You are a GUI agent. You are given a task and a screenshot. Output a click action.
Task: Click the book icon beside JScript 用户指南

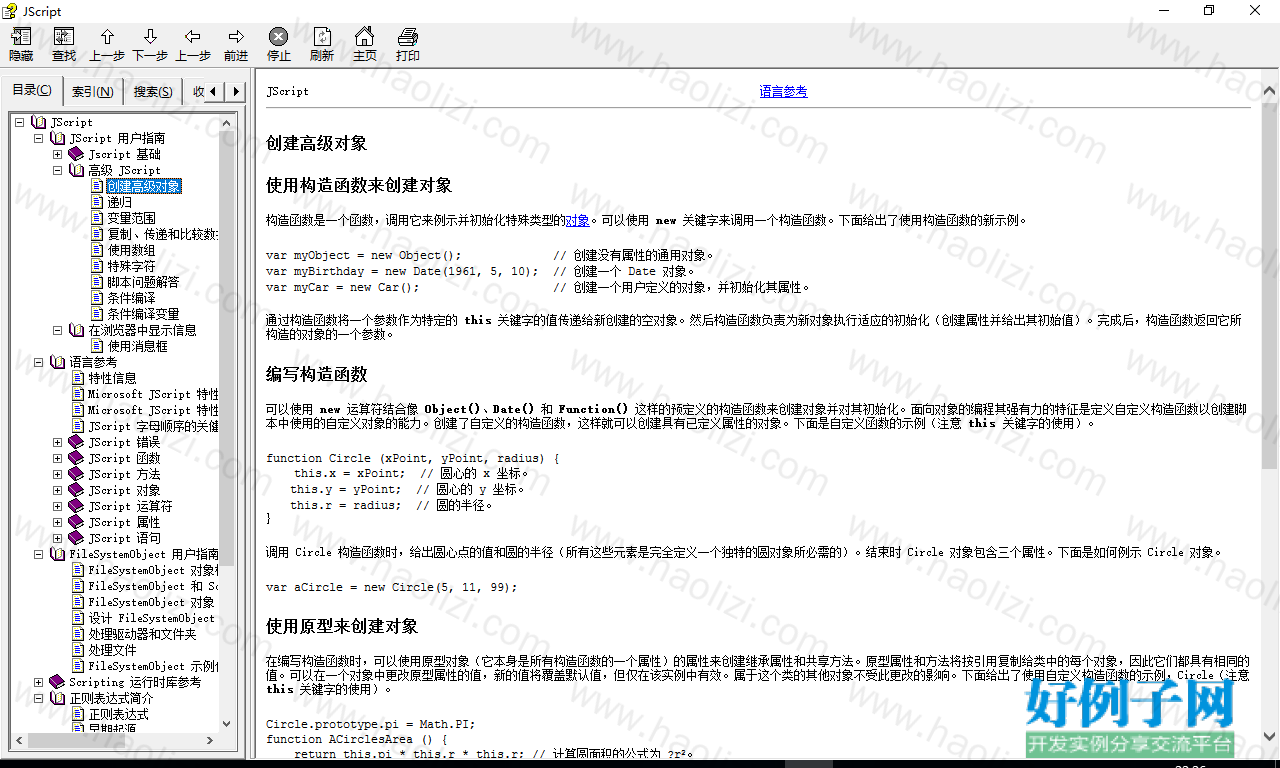coord(57,138)
